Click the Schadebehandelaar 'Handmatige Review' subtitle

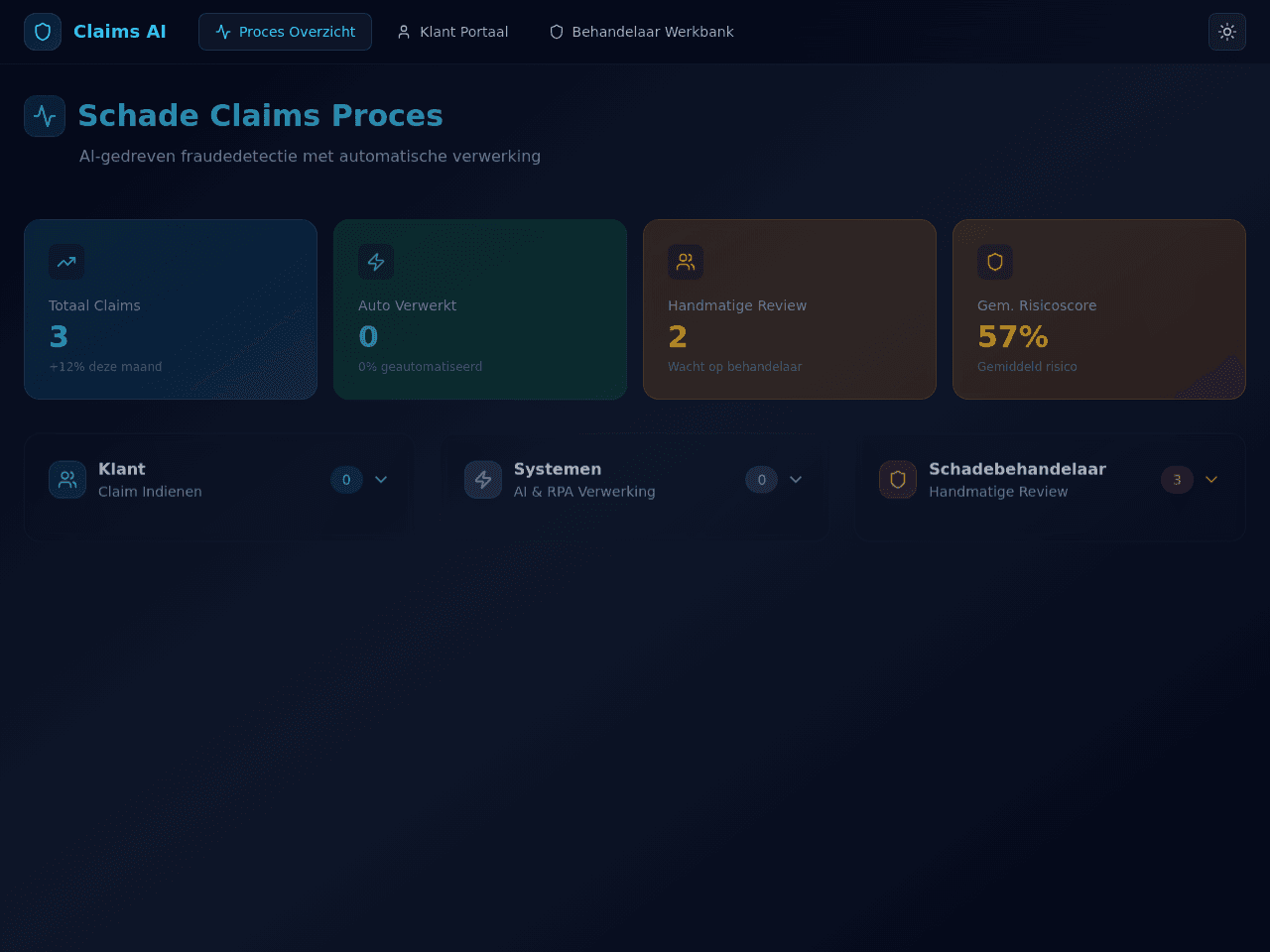click(998, 492)
